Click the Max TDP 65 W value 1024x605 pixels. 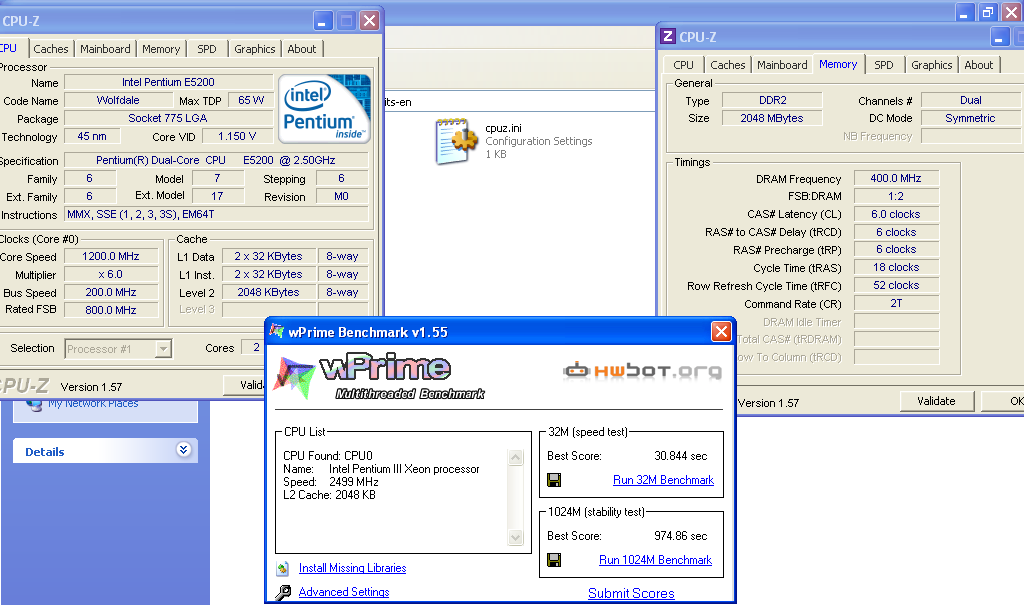251,101
